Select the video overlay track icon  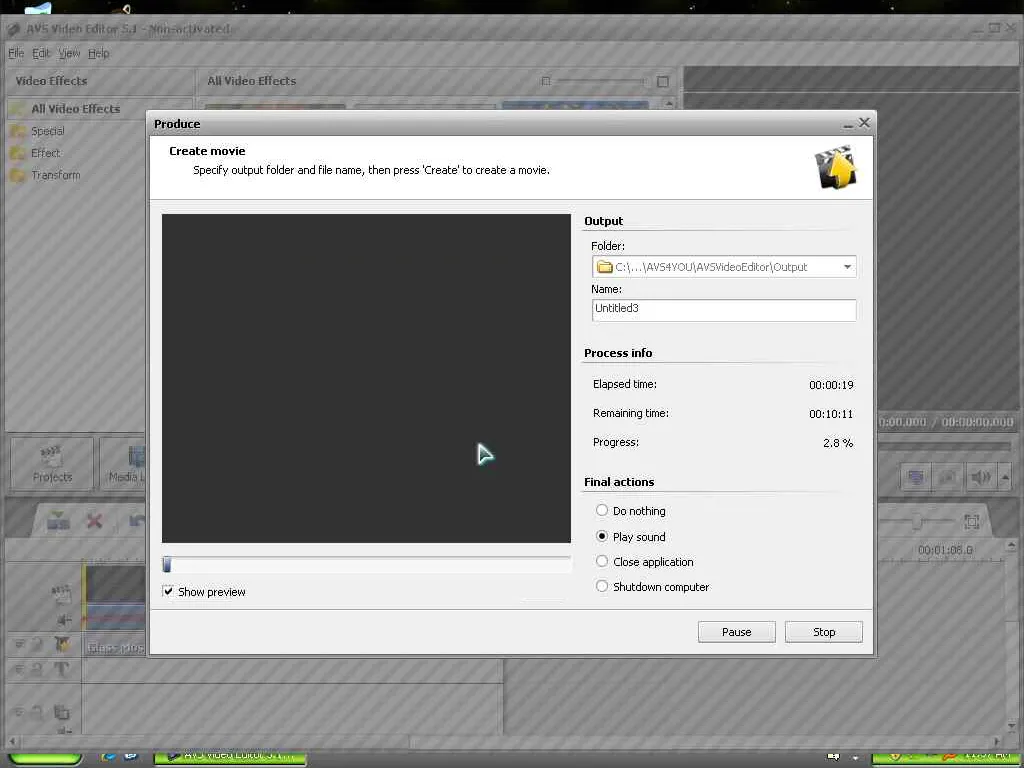[x=62, y=711]
